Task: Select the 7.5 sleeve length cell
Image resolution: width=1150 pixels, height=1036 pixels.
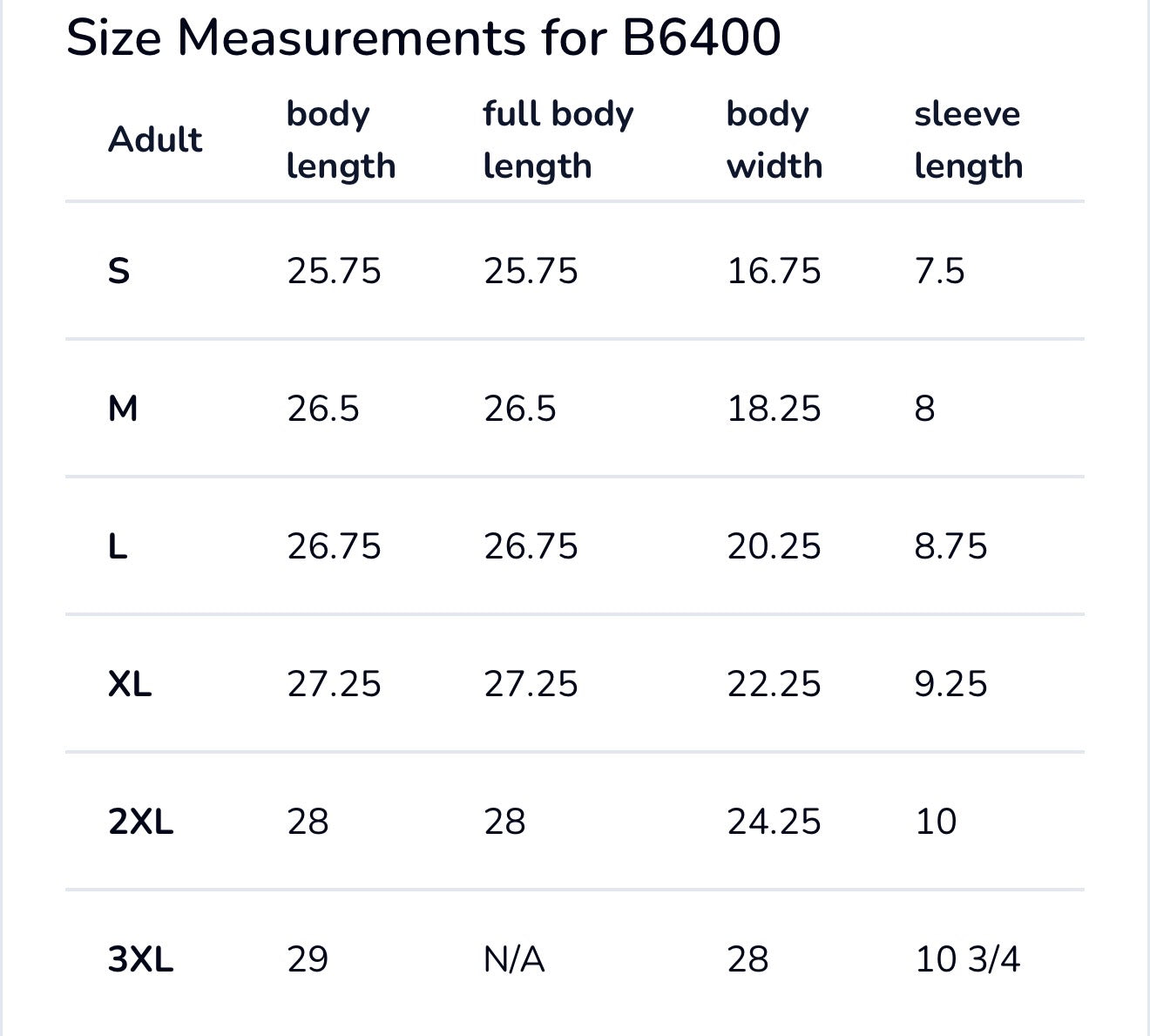Action: pos(939,271)
